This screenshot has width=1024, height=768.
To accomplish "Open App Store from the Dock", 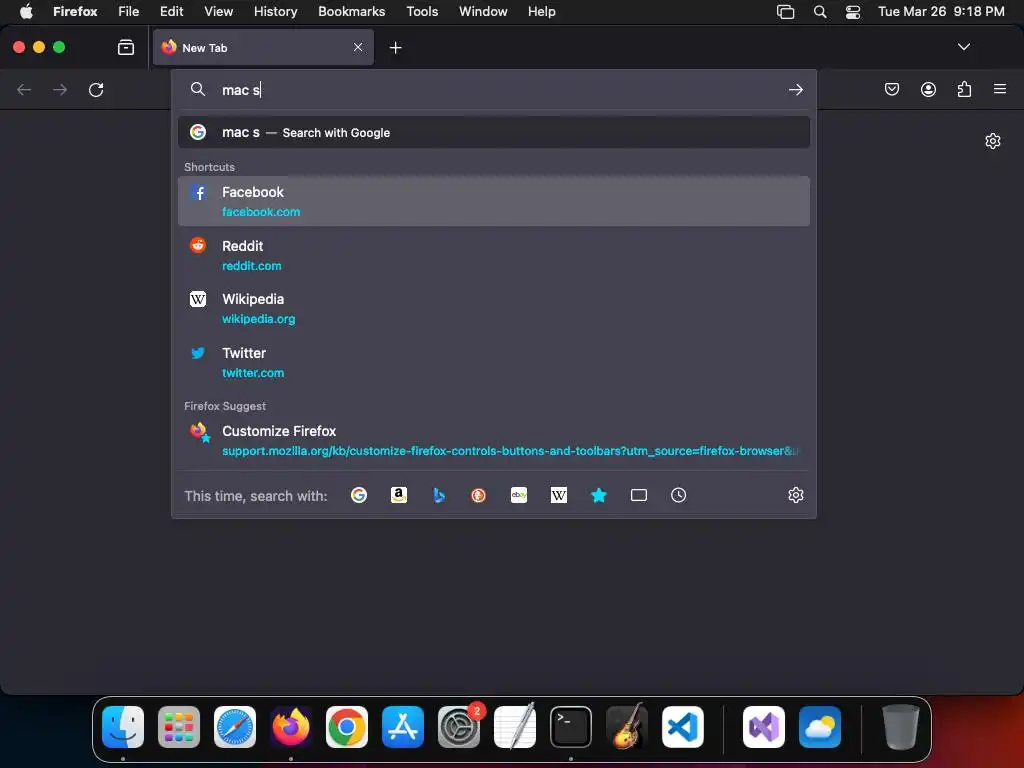I will click(402, 726).
